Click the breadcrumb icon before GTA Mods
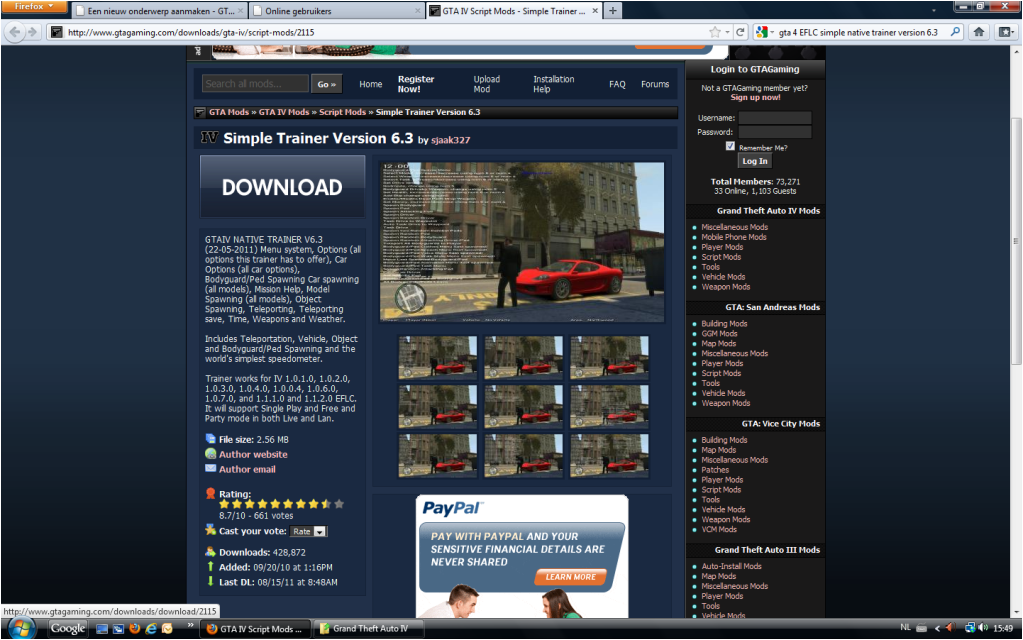The image size is (1023, 640). click(200, 112)
